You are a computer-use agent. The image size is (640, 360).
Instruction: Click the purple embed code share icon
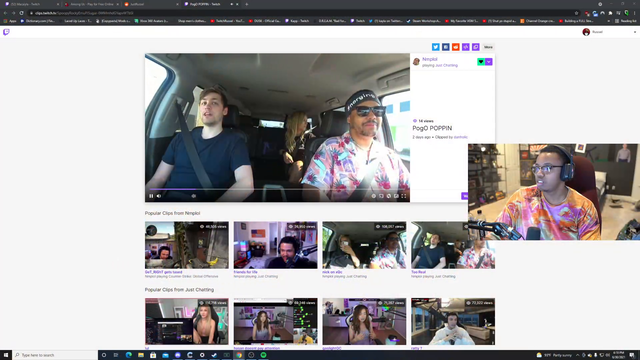(466, 47)
